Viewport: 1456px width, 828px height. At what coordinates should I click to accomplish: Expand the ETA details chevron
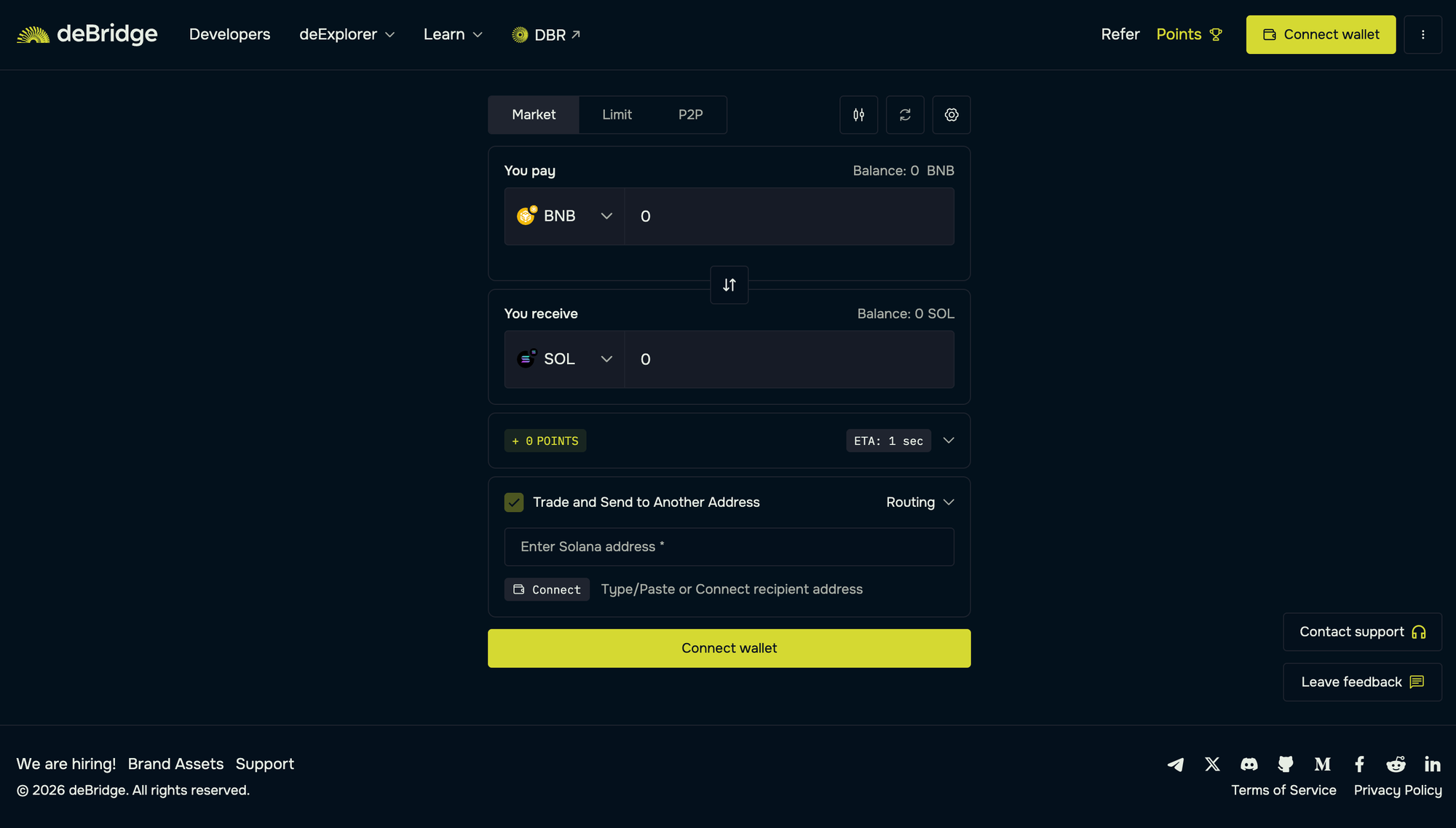pos(949,440)
